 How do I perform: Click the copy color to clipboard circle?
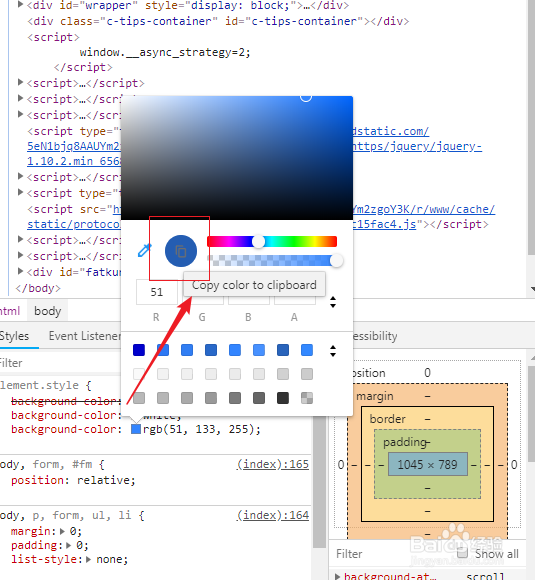point(181,251)
